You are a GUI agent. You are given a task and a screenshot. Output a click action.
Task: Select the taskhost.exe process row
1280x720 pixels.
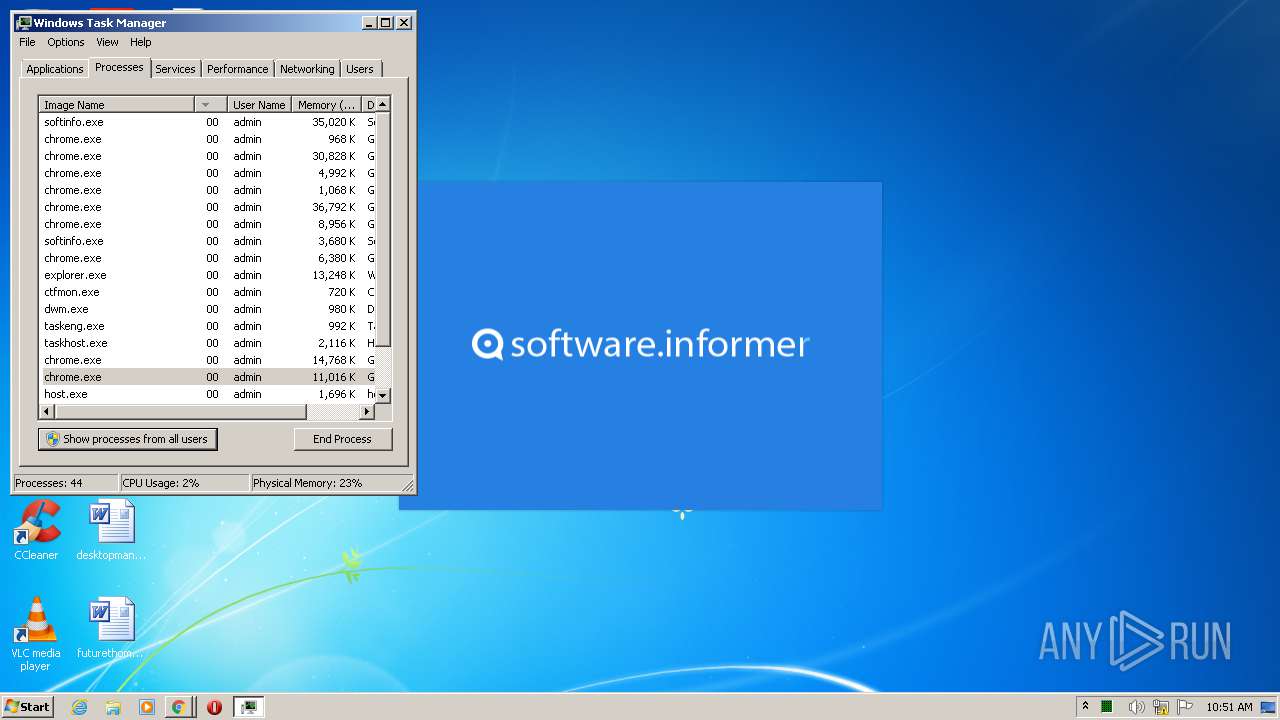point(207,343)
